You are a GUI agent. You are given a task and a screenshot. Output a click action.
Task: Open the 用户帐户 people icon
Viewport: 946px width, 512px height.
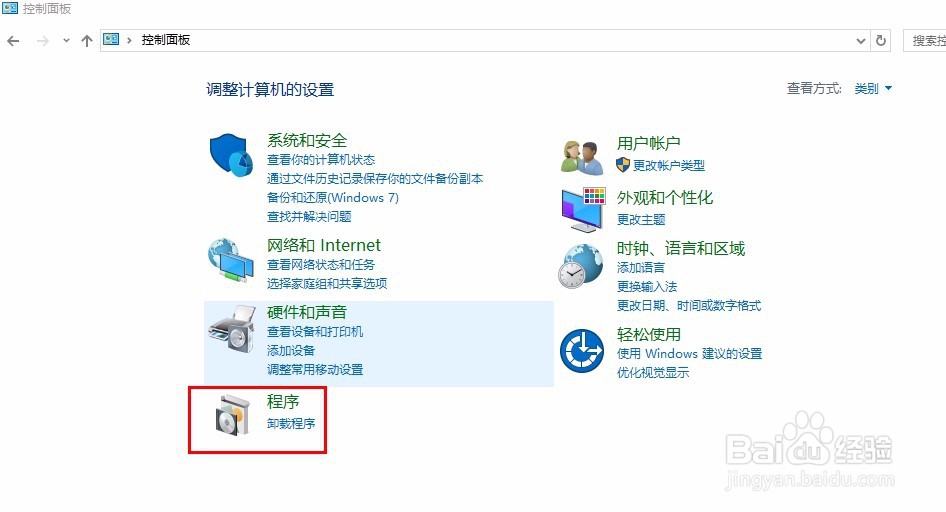pyautogui.click(x=582, y=157)
